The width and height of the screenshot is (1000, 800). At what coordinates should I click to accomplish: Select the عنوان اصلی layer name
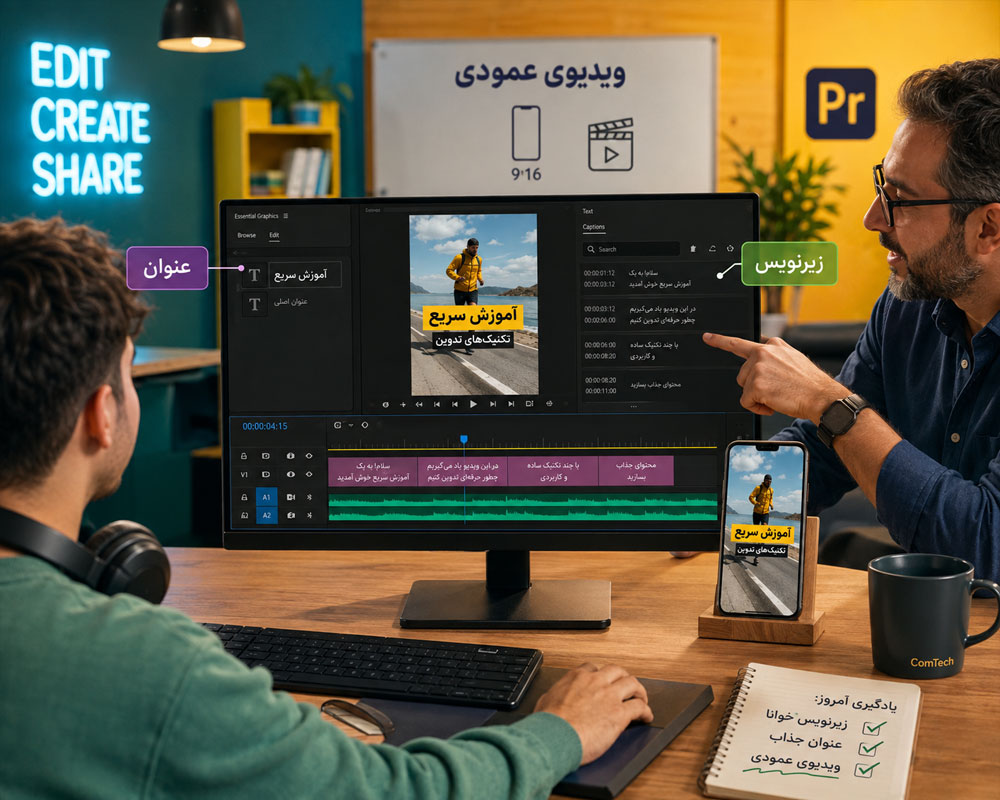291,302
